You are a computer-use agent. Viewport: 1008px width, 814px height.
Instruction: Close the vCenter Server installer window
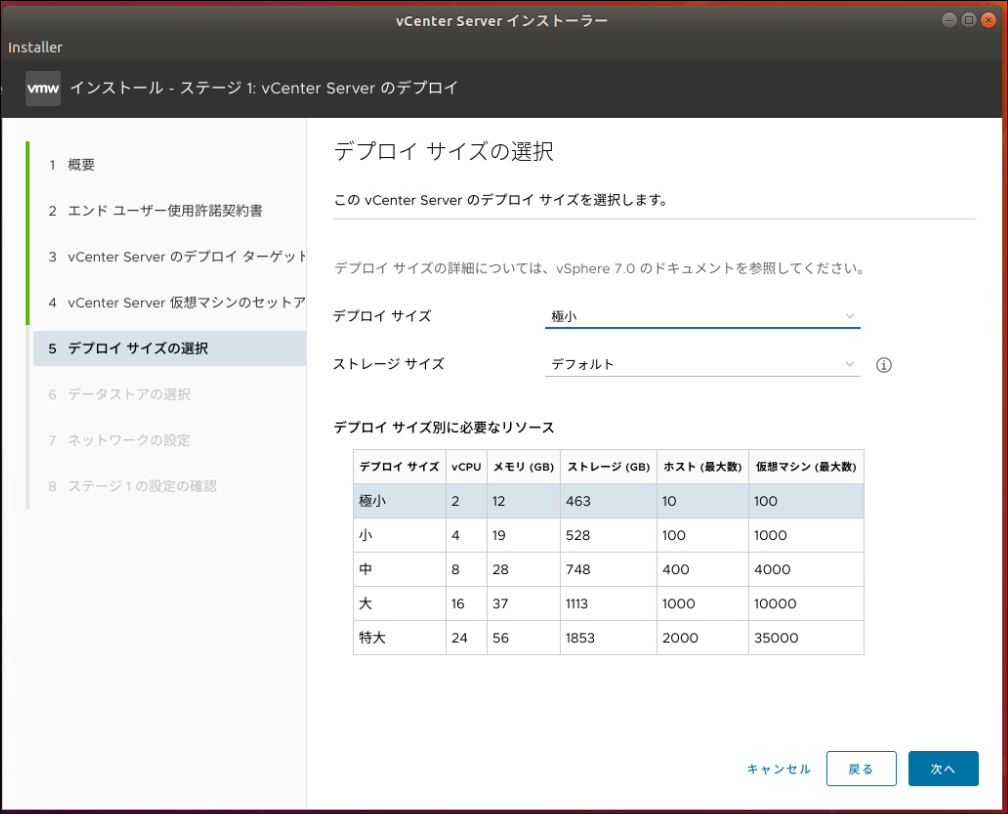[x=988, y=20]
